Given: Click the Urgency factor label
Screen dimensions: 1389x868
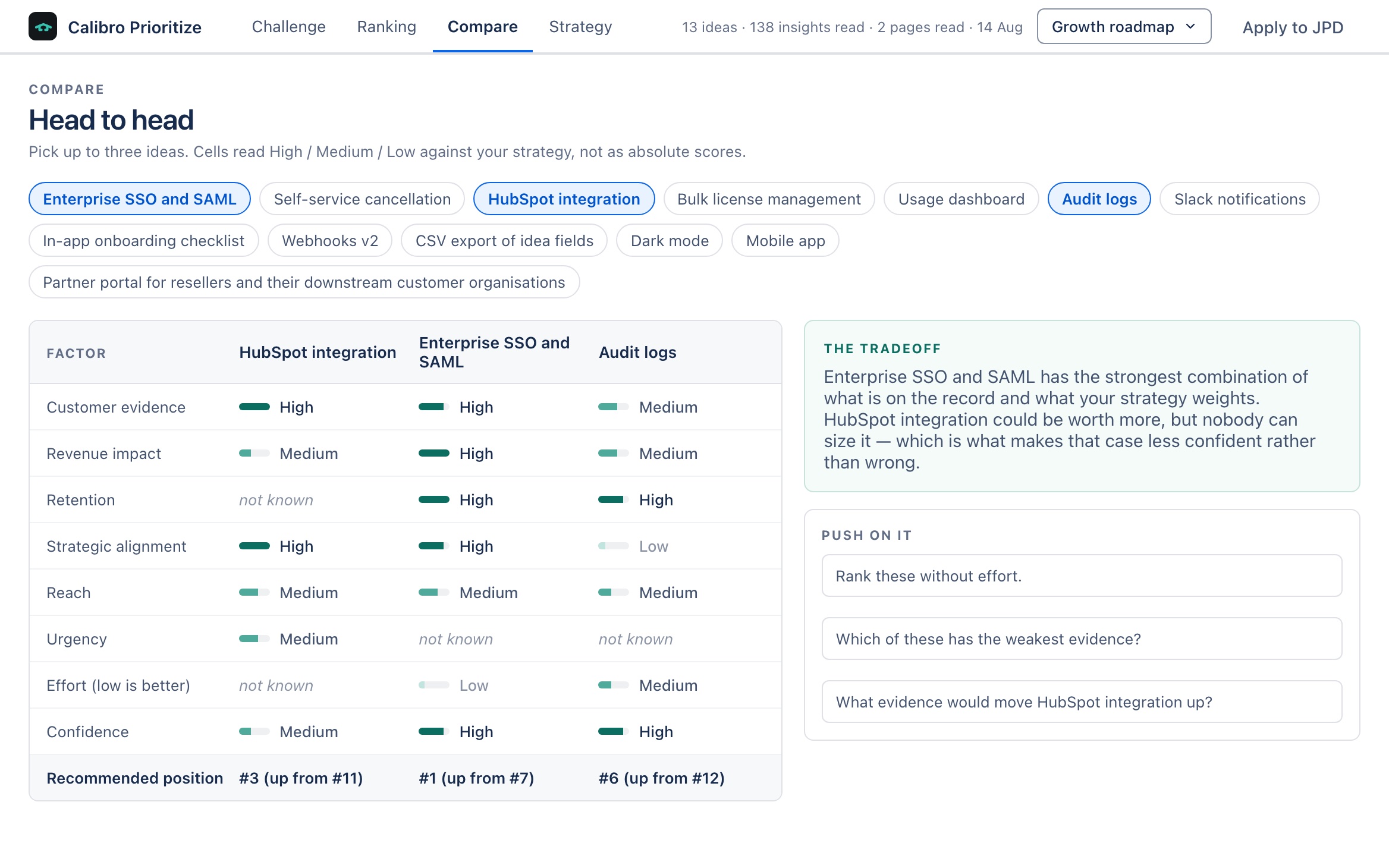Looking at the screenshot, I should 77,639.
